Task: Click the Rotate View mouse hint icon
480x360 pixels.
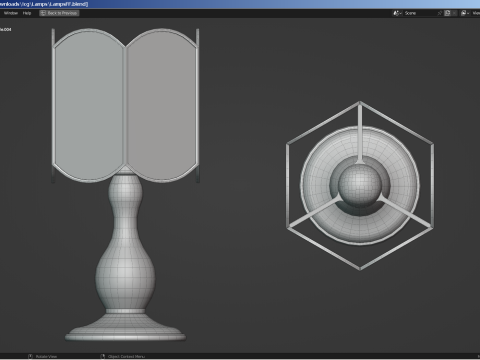Action: (x=30, y=357)
